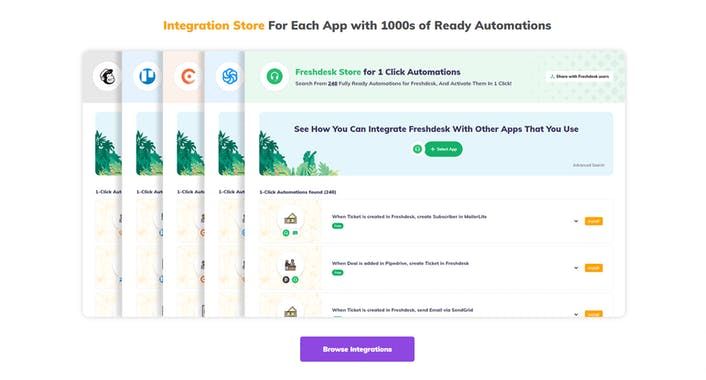The width and height of the screenshot is (706, 380).
Task: Expand the Pipedrive deal automation row
Action: [x=576, y=268]
